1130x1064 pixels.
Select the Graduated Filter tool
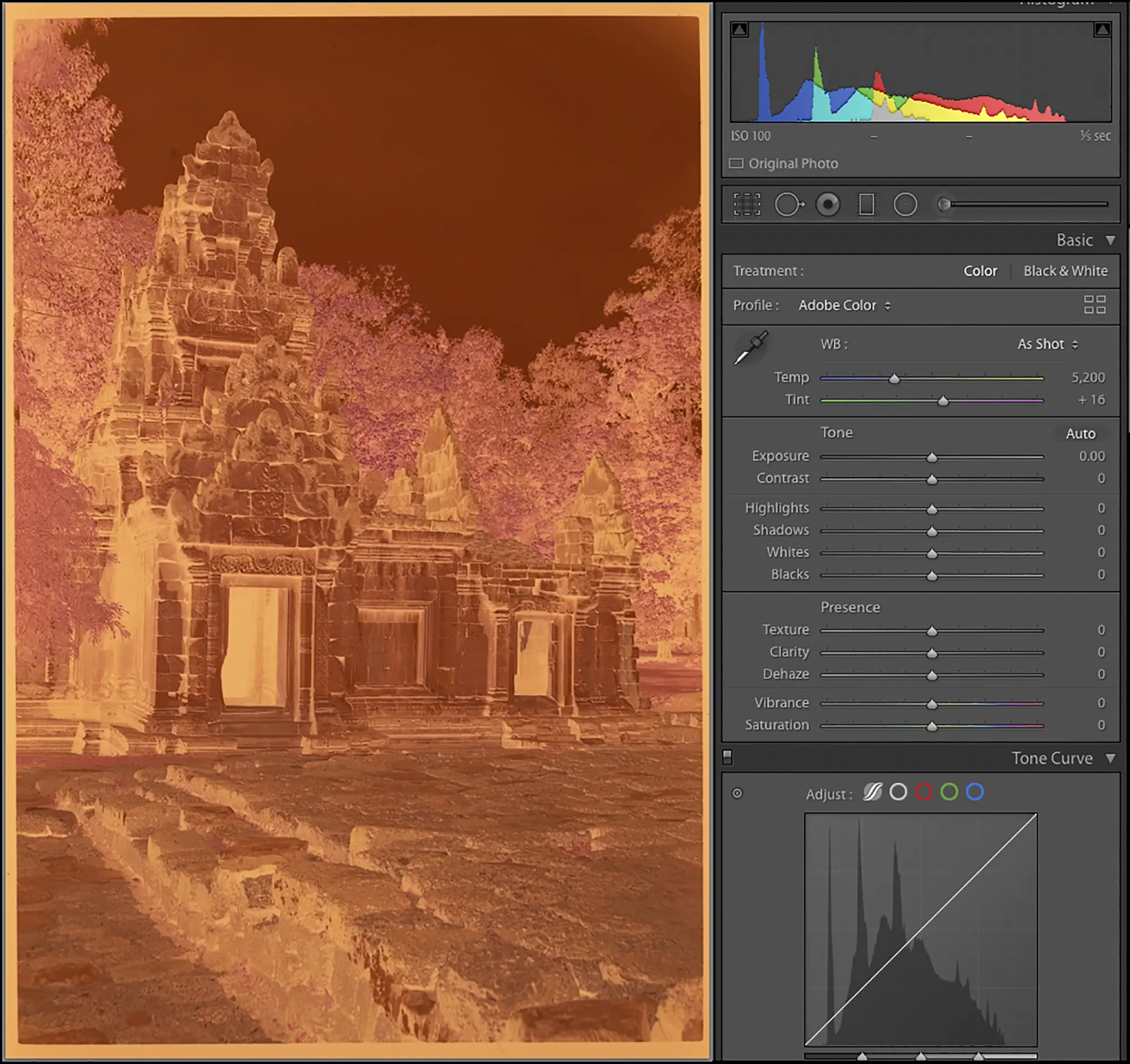point(866,204)
